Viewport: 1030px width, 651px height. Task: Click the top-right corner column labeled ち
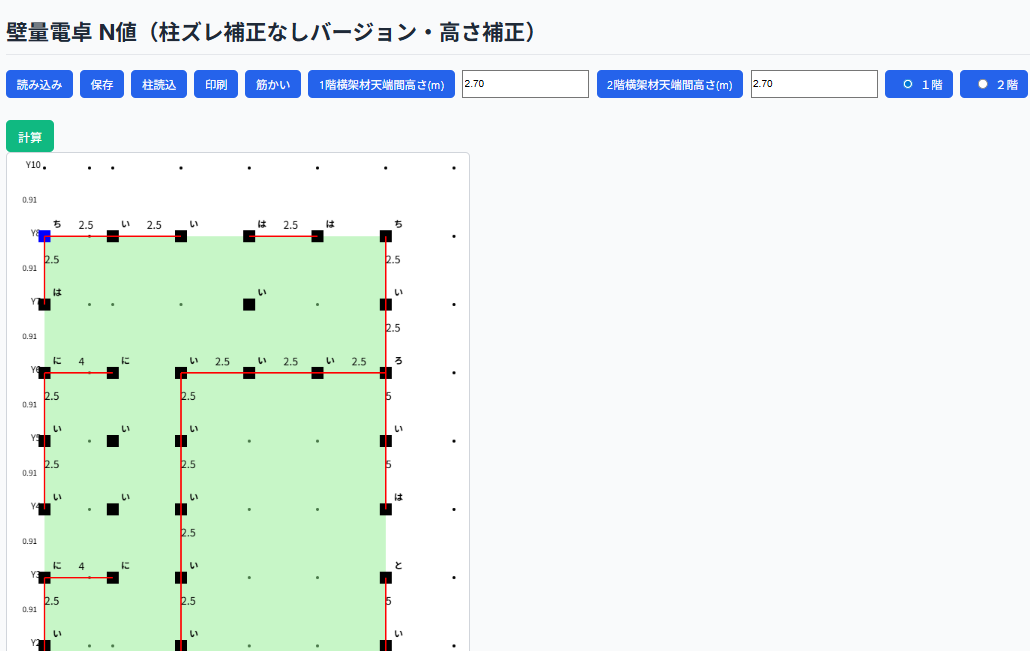pos(386,236)
